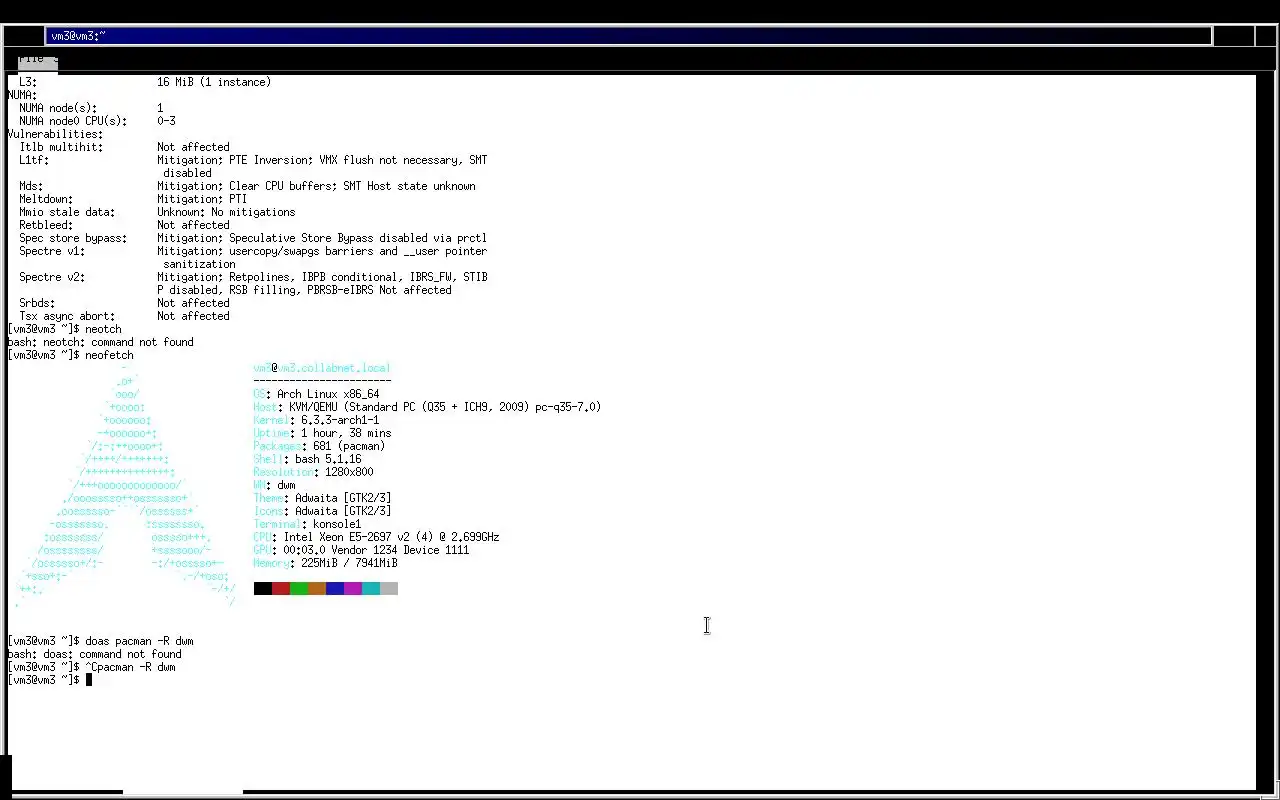This screenshot has width=1280, height=800.
Task: Click the 'neofetch' command line
Action: pos(70,355)
